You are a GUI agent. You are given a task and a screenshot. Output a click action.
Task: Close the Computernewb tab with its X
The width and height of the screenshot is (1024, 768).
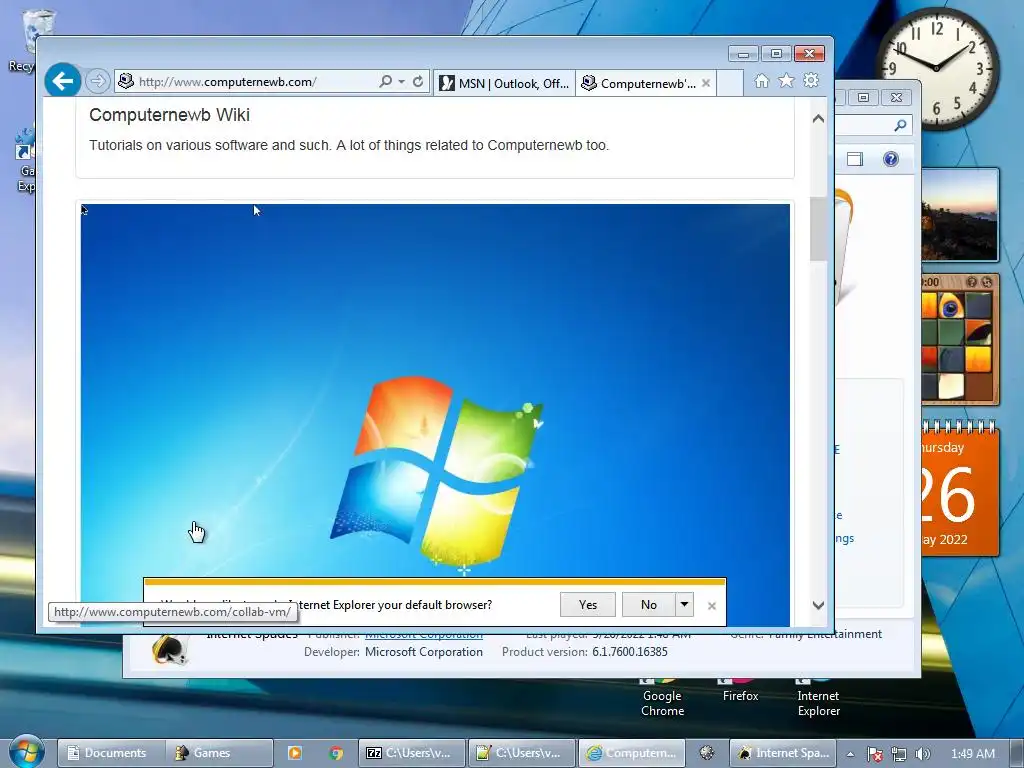706,84
